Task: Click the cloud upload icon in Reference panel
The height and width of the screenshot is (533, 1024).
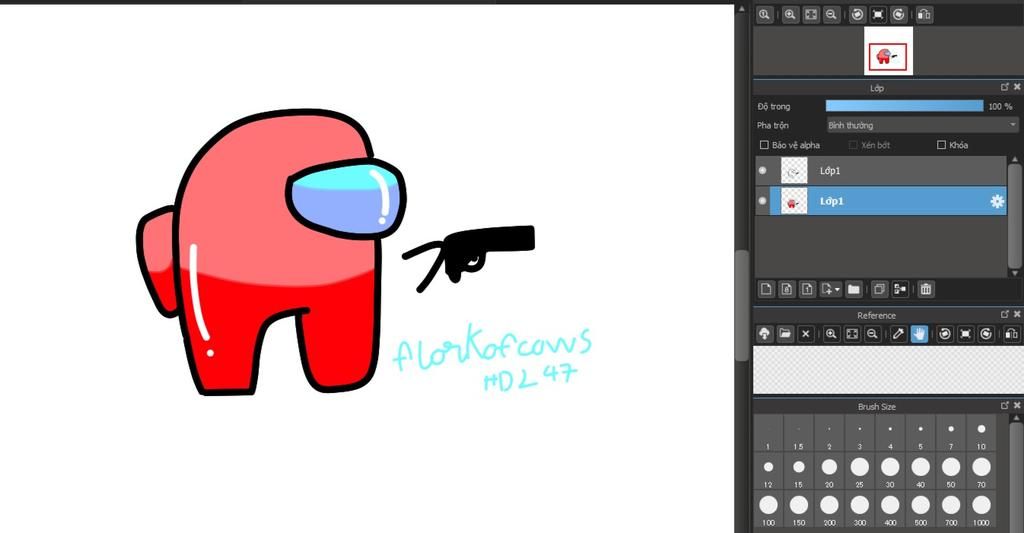Action: tap(764, 334)
